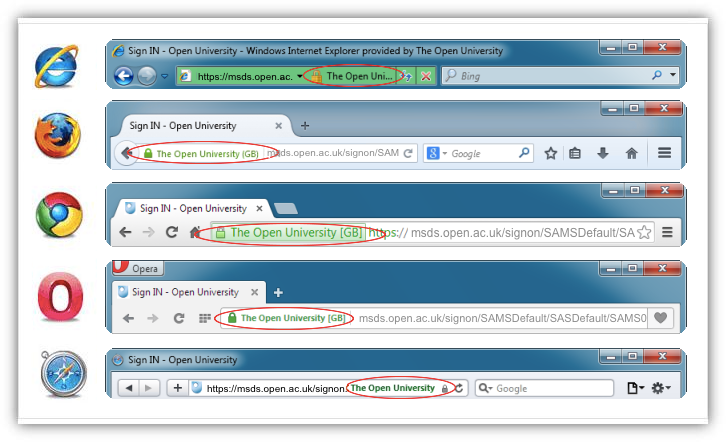This screenshot has height=442, width=726.
Task: Click Safari padlock icon in address bar
Action: click(444, 388)
